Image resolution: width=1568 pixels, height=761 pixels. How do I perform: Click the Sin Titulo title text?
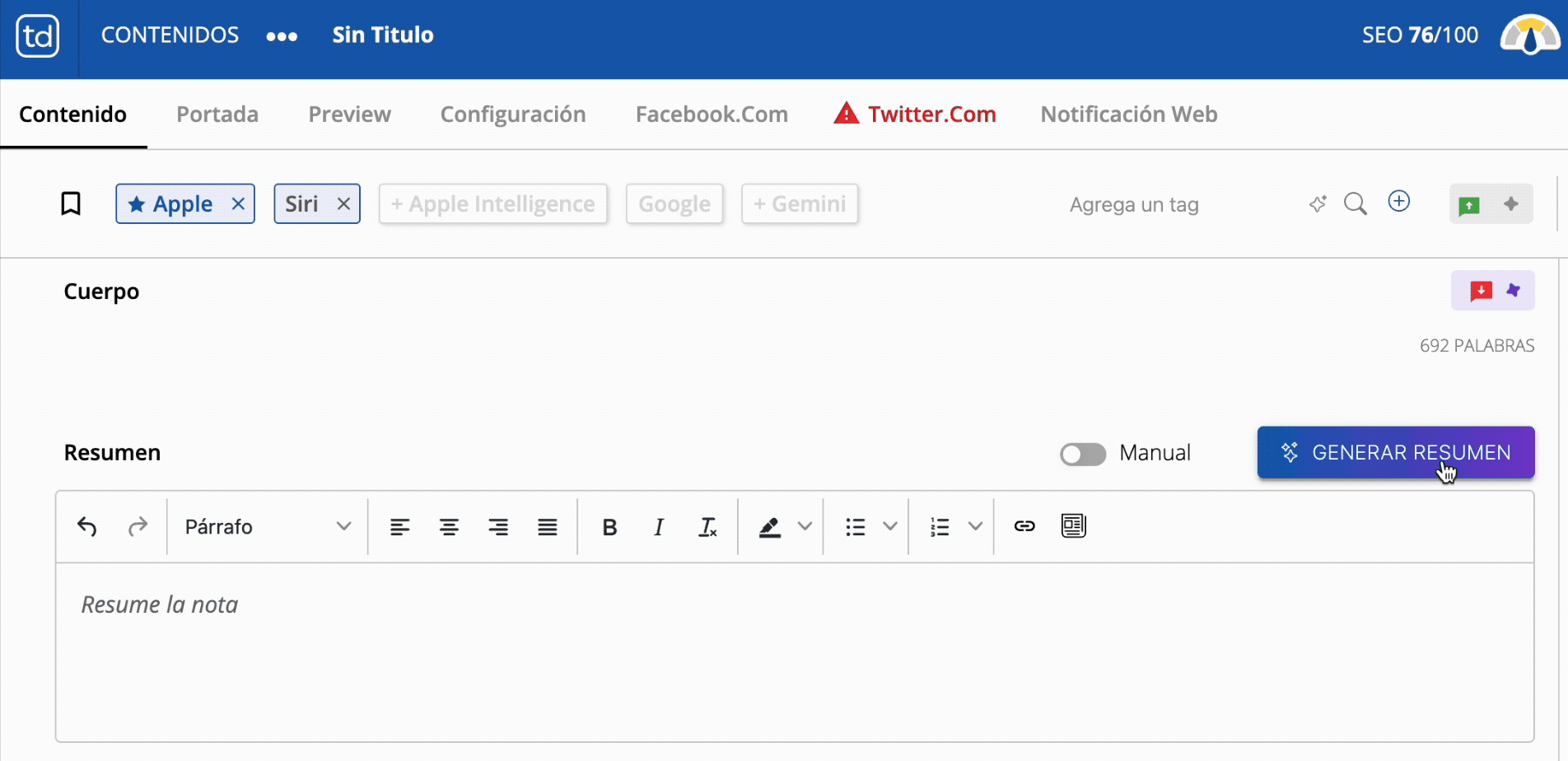point(383,35)
